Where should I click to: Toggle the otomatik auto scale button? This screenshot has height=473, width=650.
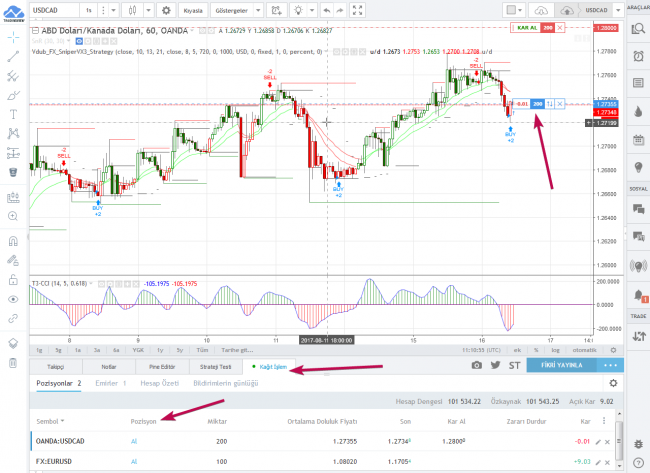coord(585,350)
